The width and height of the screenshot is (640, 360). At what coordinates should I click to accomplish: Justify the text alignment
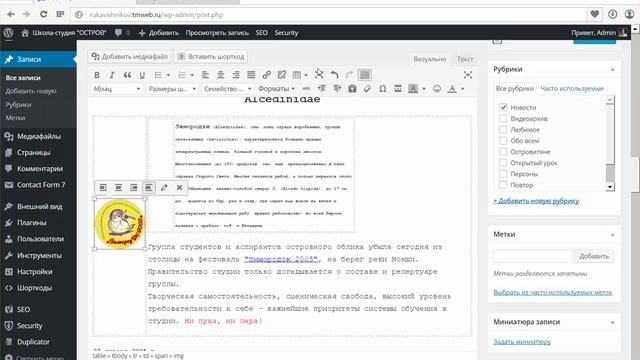tap(251, 75)
